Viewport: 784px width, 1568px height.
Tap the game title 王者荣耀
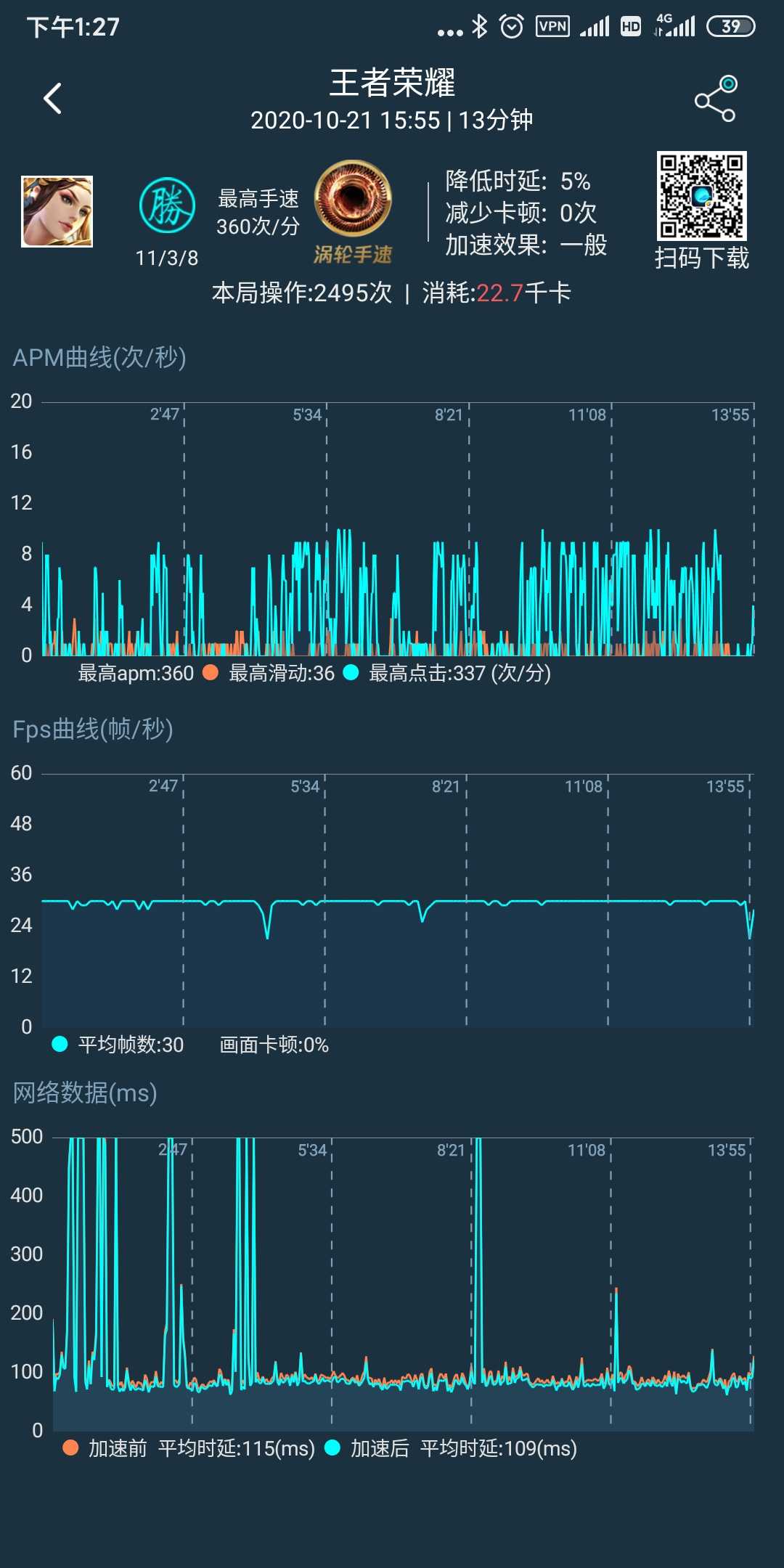pos(392,83)
